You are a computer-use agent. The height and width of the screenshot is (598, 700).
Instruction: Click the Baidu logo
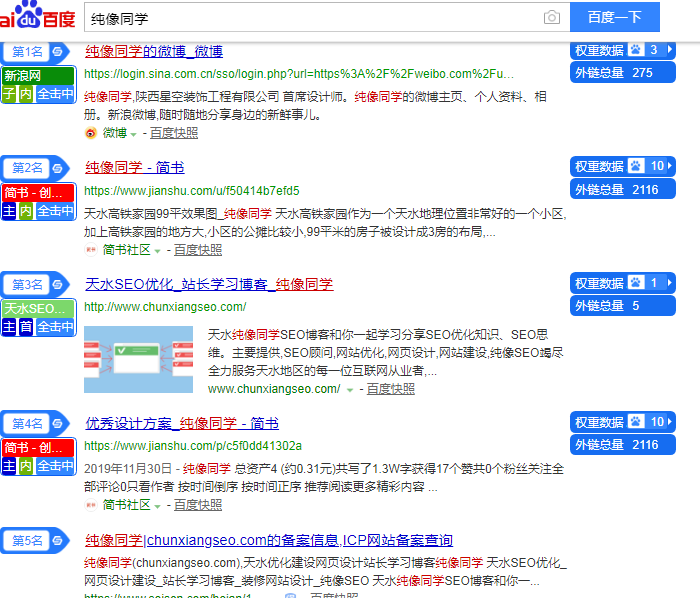pos(38,15)
